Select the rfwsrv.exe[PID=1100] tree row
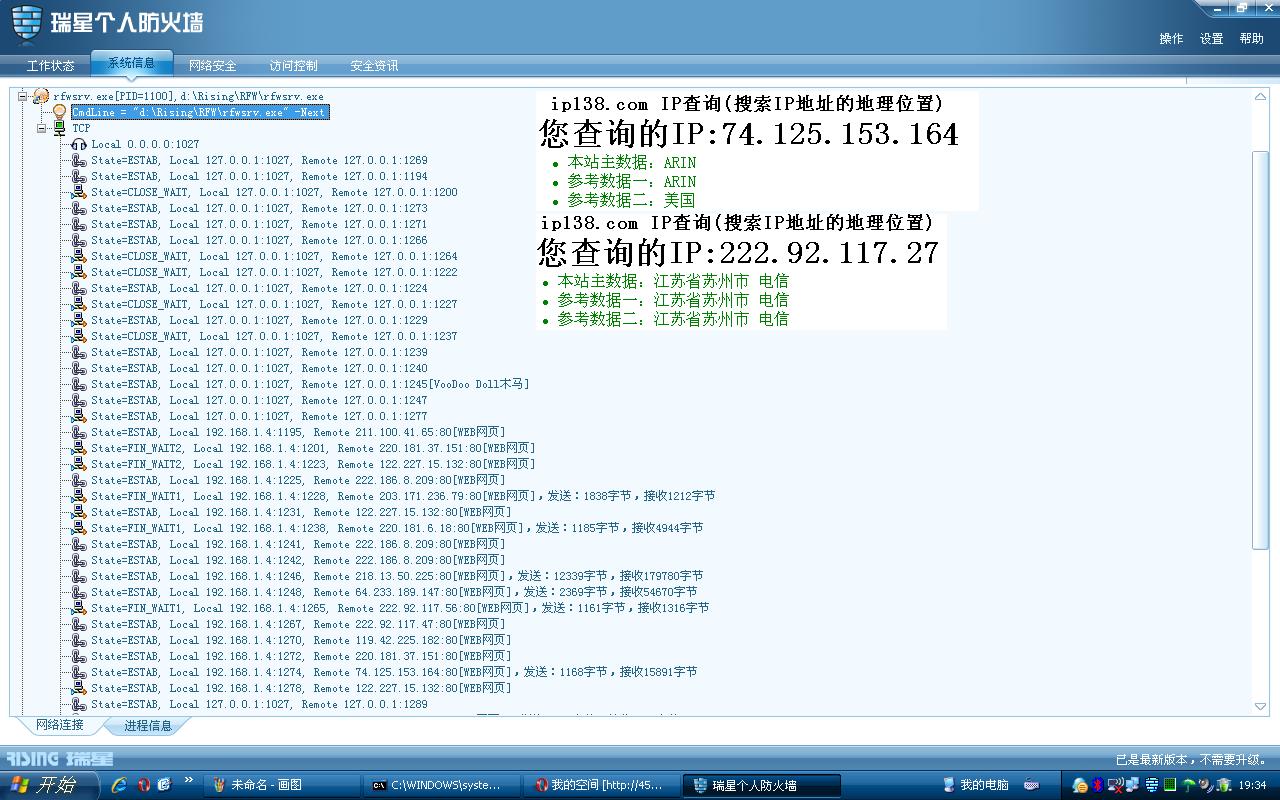 (188, 96)
